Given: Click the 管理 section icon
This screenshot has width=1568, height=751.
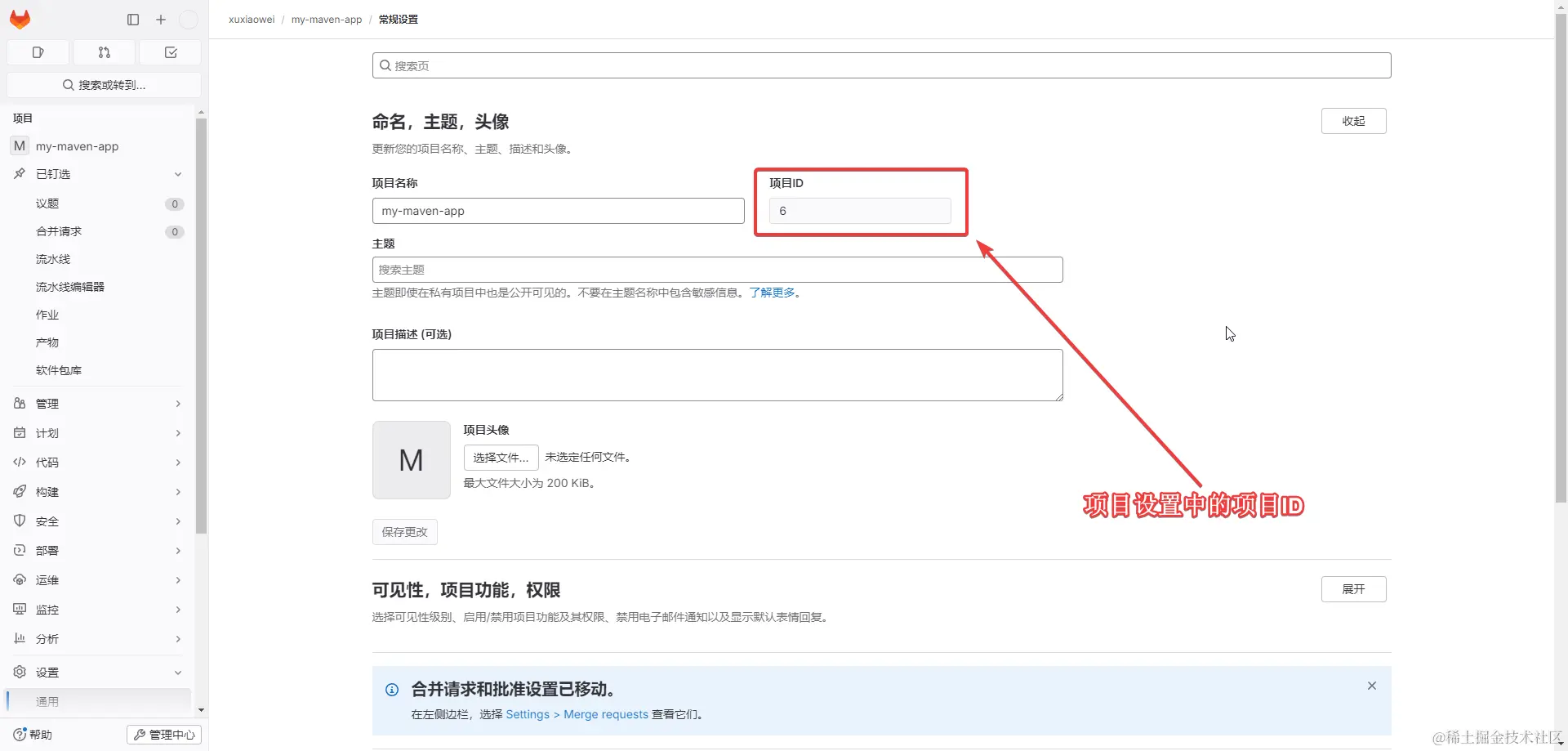Looking at the screenshot, I should pos(20,404).
